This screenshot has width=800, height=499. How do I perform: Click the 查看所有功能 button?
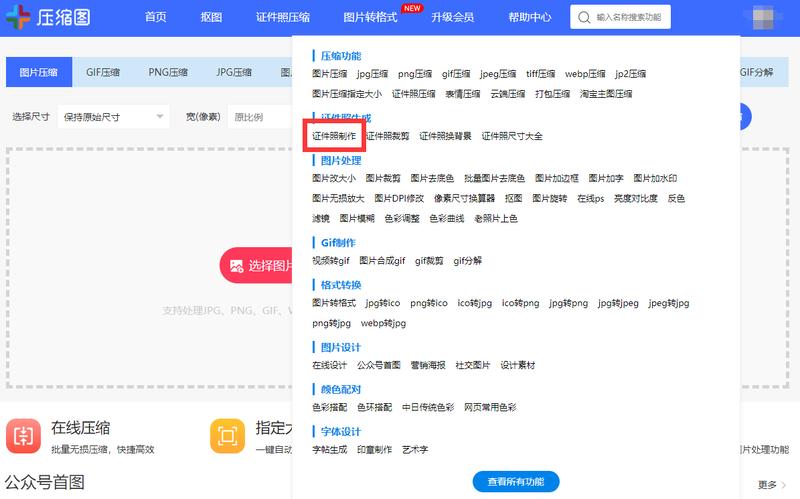pos(516,482)
